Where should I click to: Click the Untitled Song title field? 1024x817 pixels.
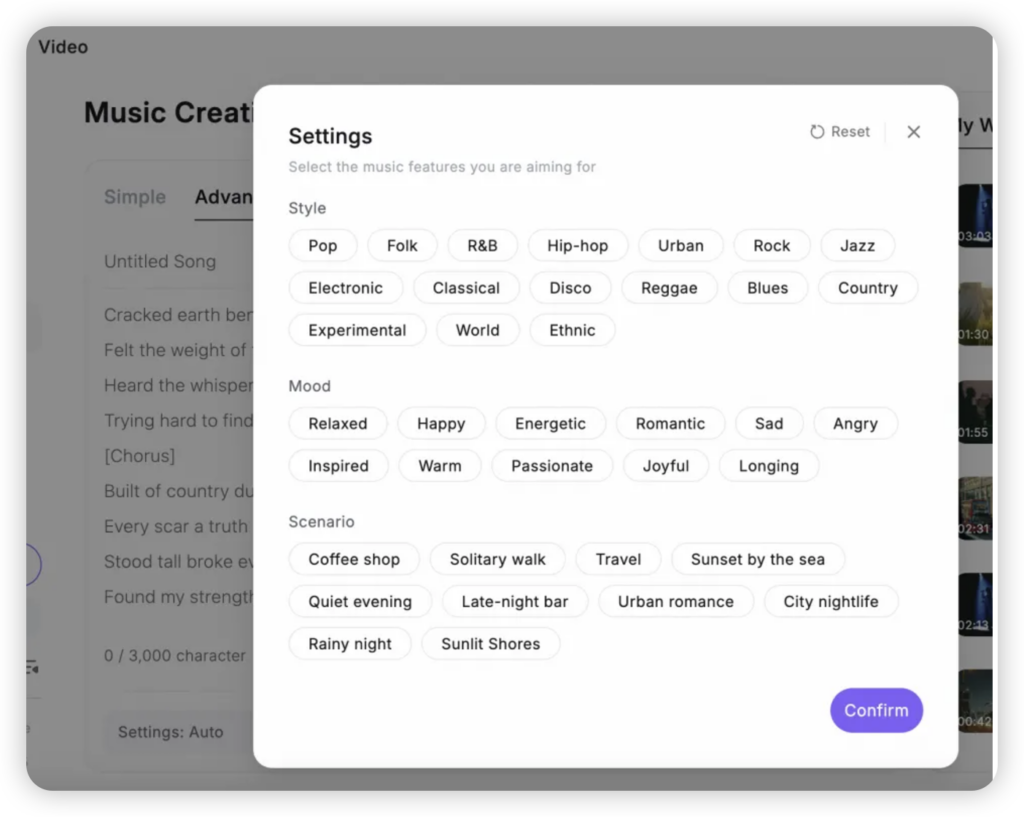[160, 262]
